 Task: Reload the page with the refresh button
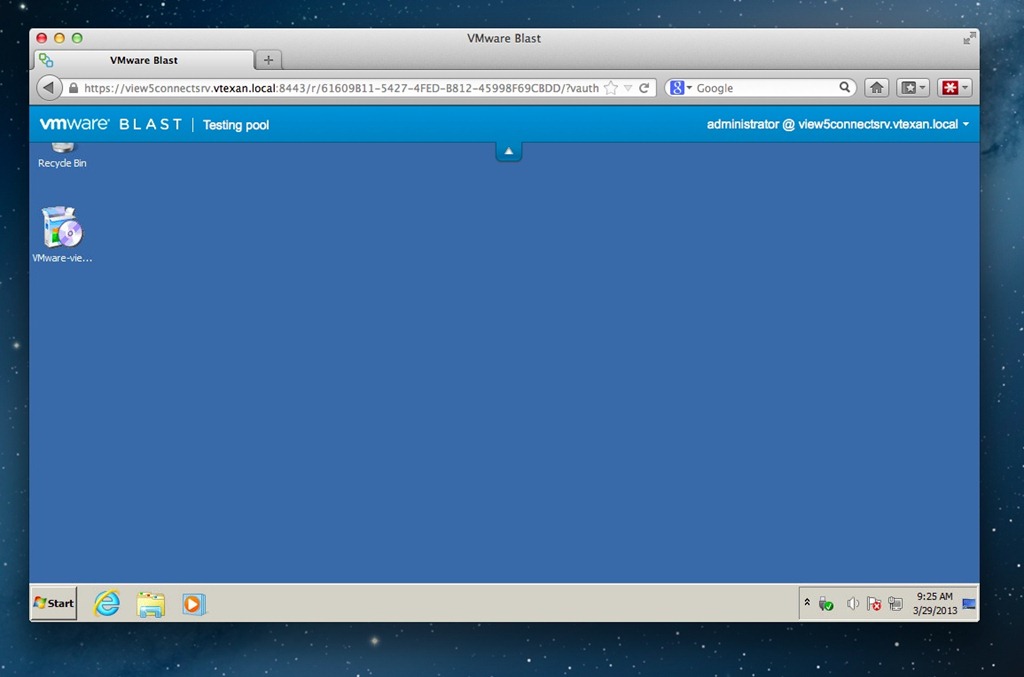coord(645,88)
